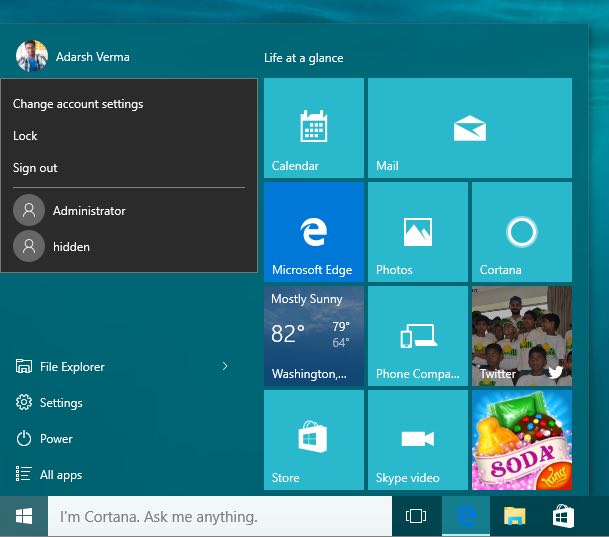Open File Explorer from the taskbar
609x537 pixels.
(514, 516)
